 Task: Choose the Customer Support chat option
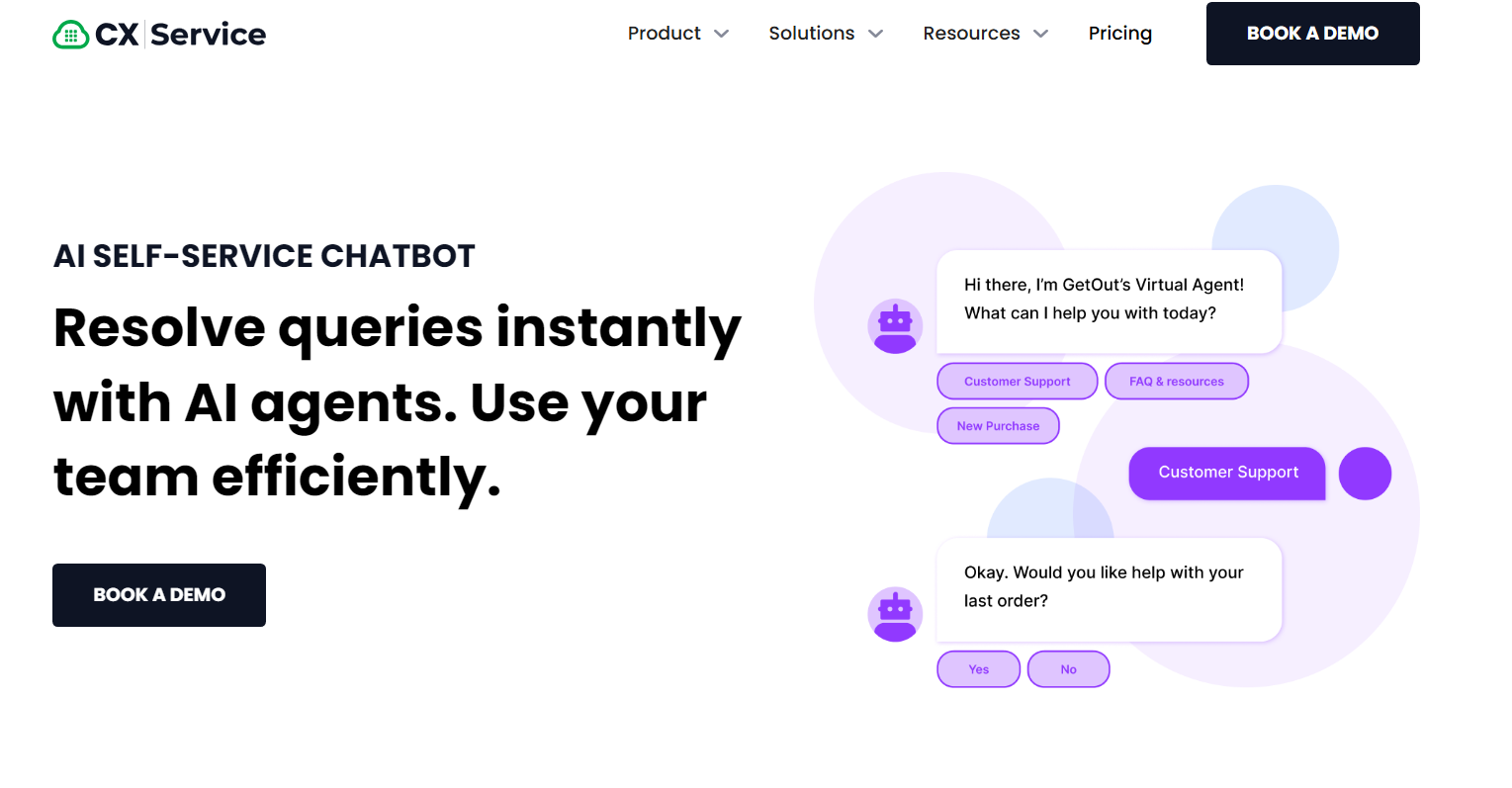tap(1017, 381)
